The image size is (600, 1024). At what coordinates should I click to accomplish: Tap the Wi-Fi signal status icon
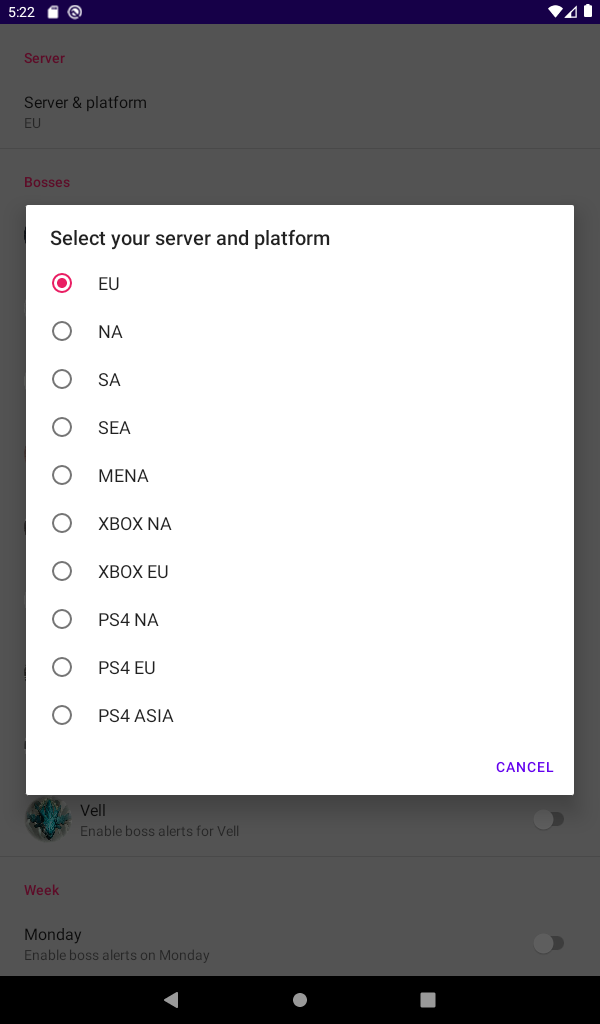pos(555,11)
